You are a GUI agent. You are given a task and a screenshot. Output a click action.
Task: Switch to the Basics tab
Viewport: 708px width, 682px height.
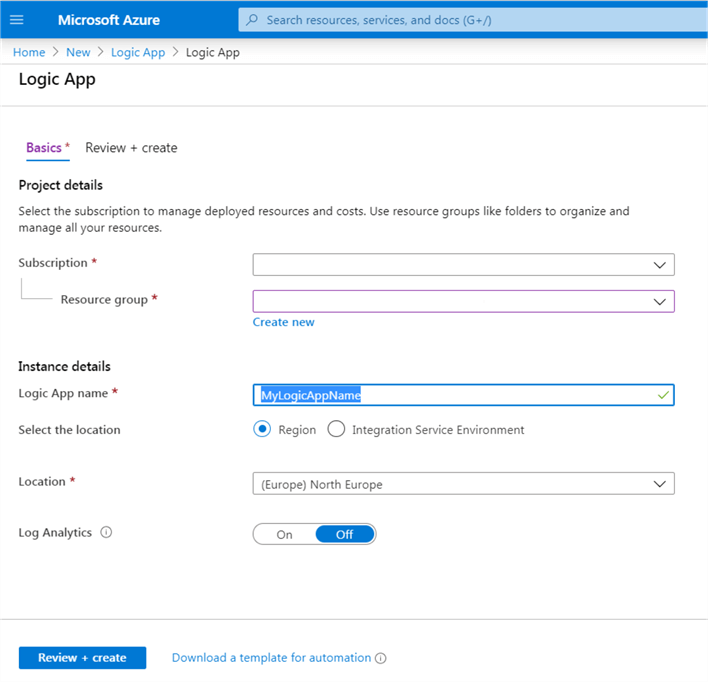coord(44,148)
